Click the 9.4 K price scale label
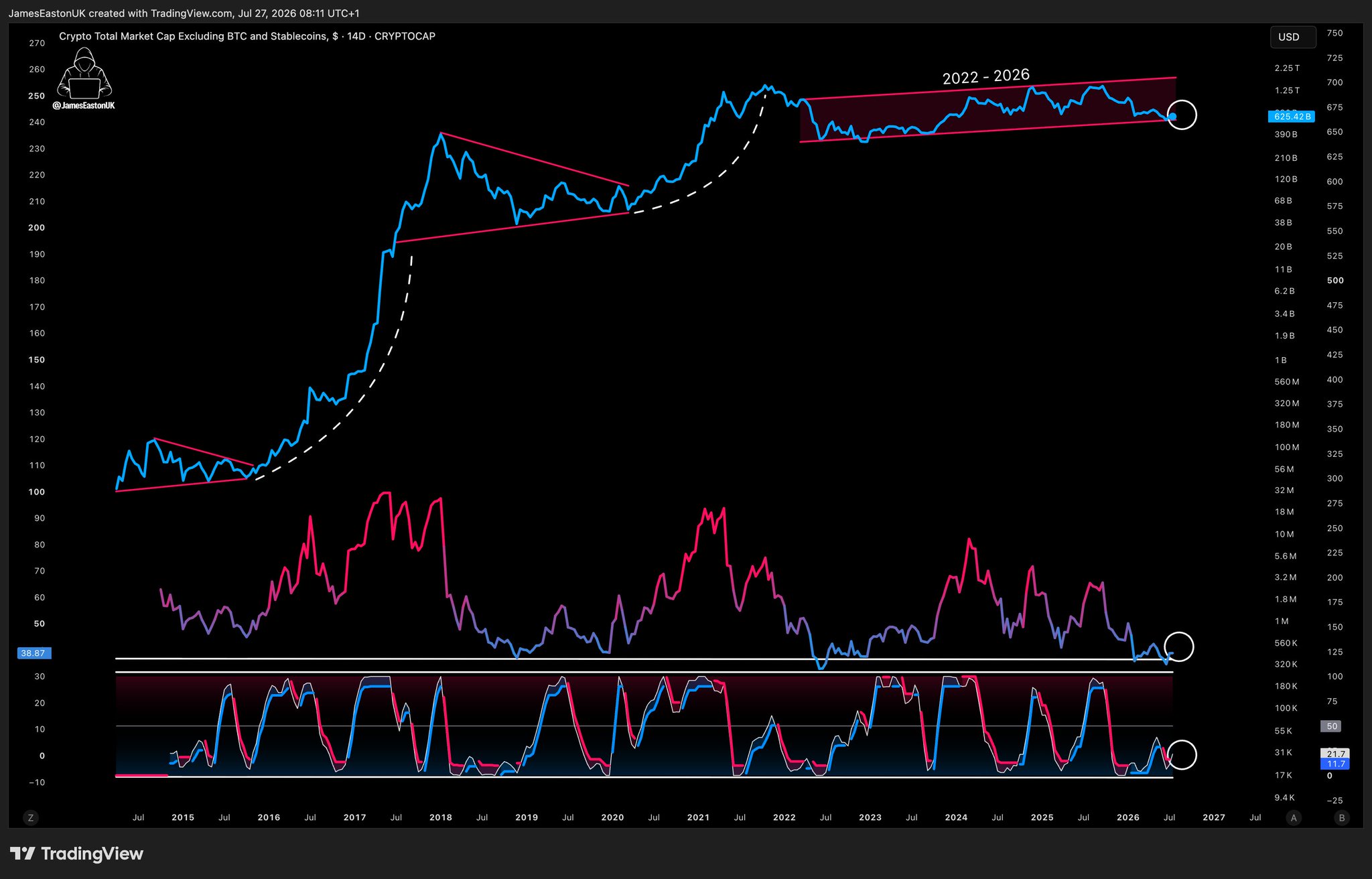This screenshot has width=1372, height=879. (1284, 797)
